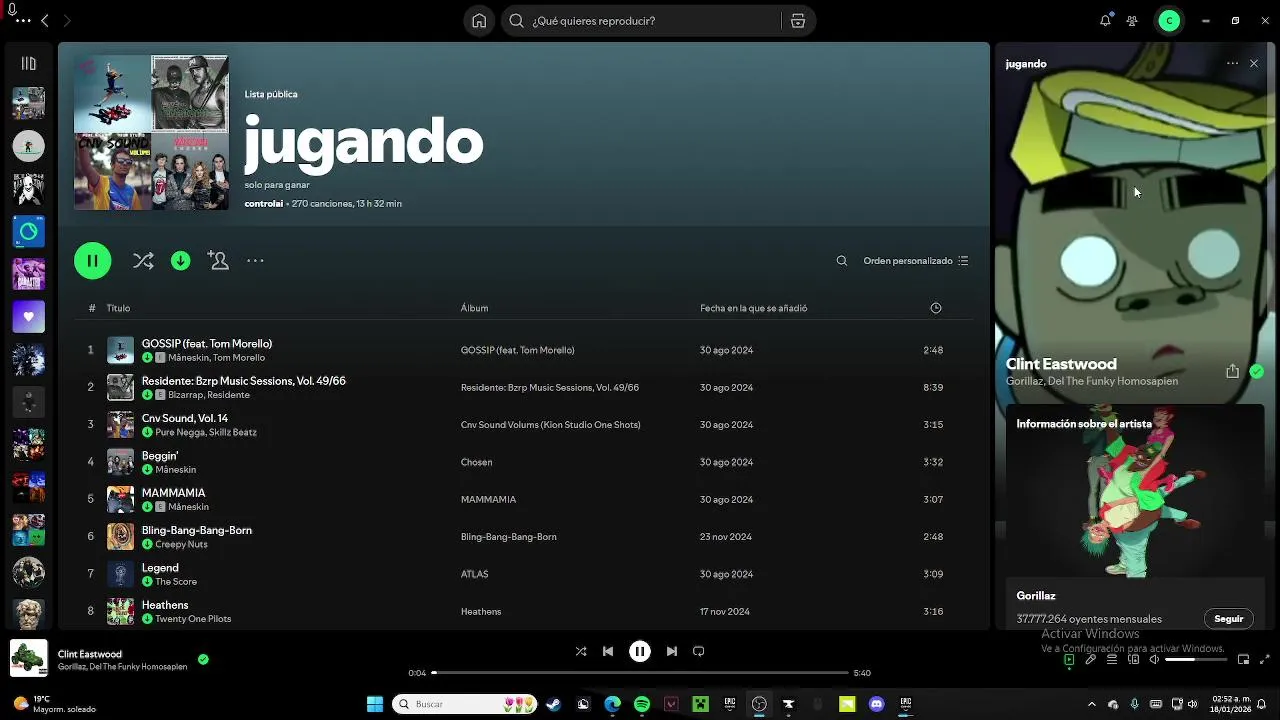This screenshot has width=1280, height=720.
Task: Show hidden system tray icons
Action: (x=1091, y=704)
